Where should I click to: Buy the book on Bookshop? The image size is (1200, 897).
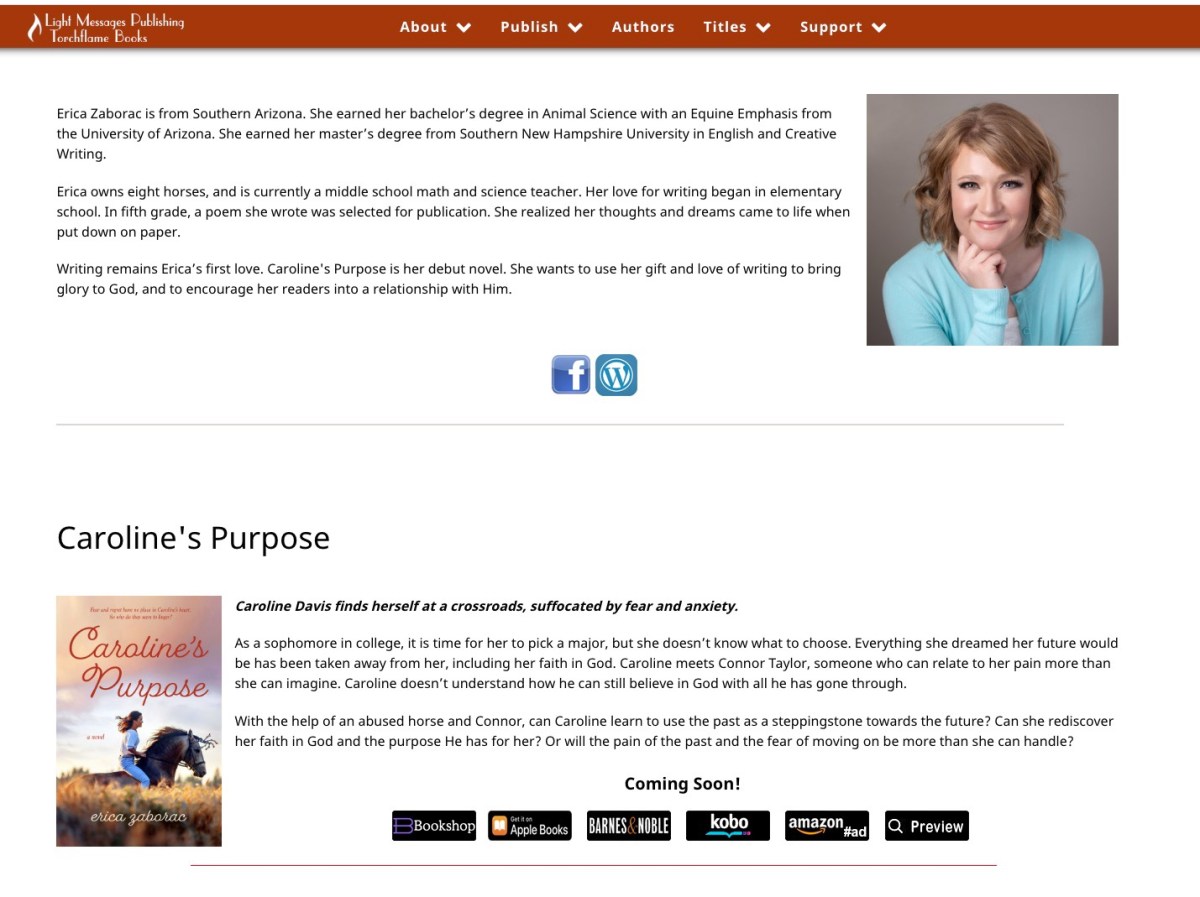[x=434, y=826]
